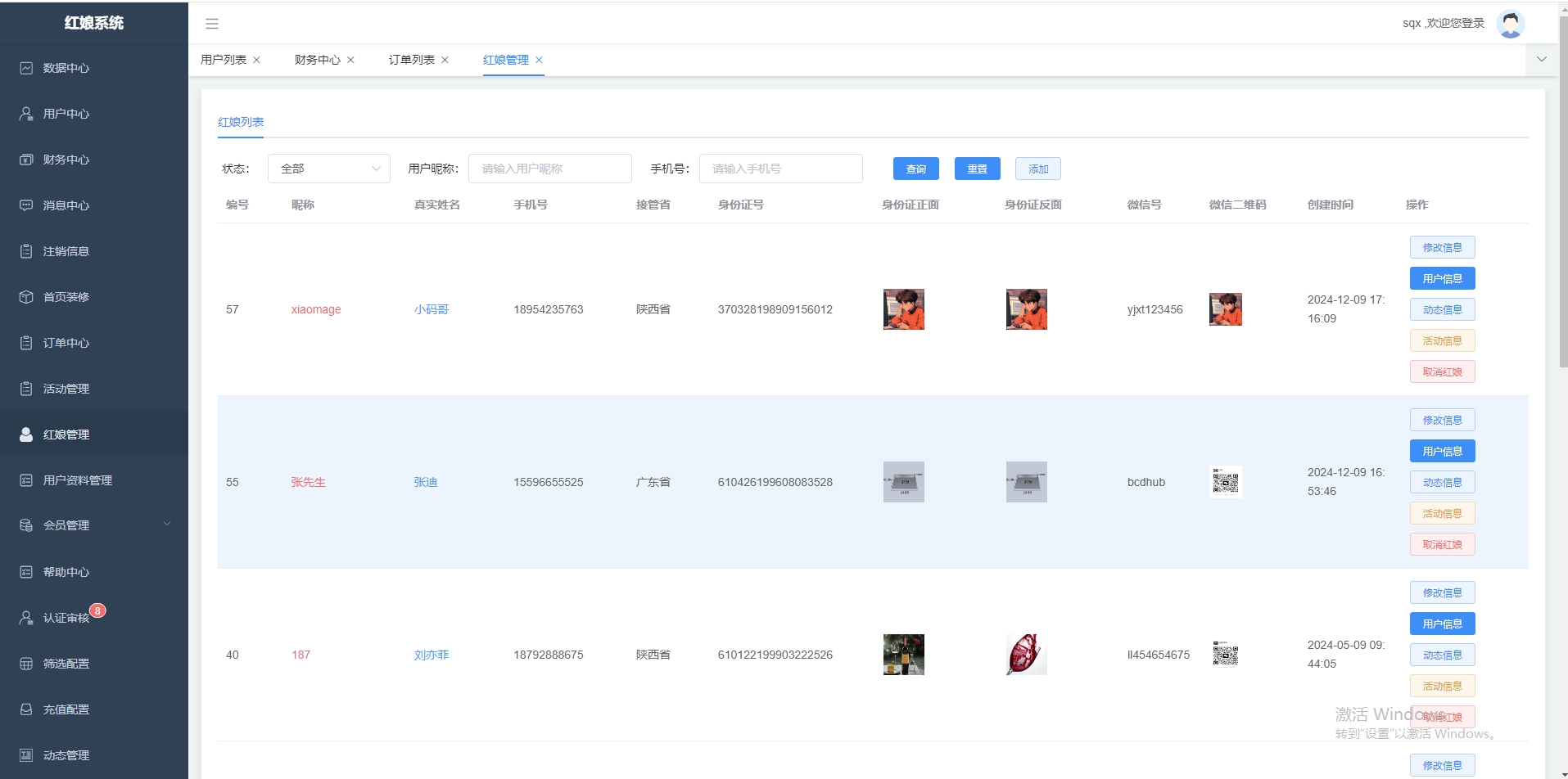Image resolution: width=1568 pixels, height=779 pixels.
Task: Click the nickname 张先生
Action: pos(309,482)
